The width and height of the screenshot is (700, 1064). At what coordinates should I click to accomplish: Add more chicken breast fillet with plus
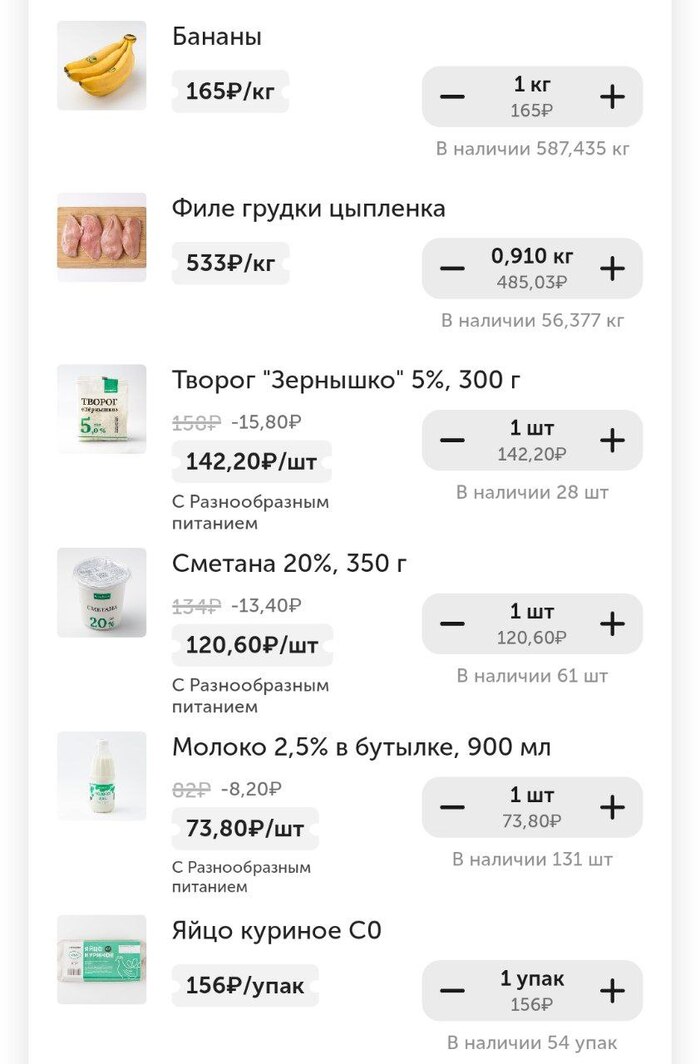coord(611,269)
